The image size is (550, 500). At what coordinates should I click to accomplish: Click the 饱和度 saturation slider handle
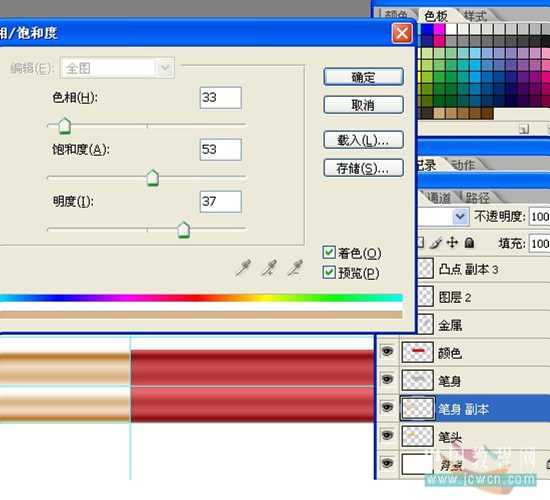(152, 178)
